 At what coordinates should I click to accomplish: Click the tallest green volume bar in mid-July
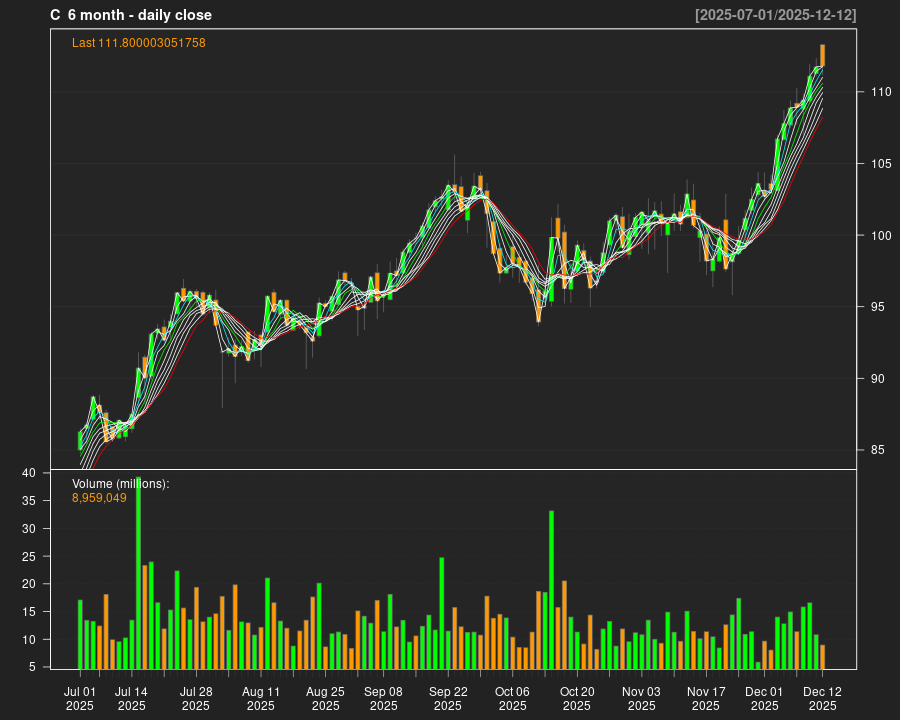(x=138, y=572)
